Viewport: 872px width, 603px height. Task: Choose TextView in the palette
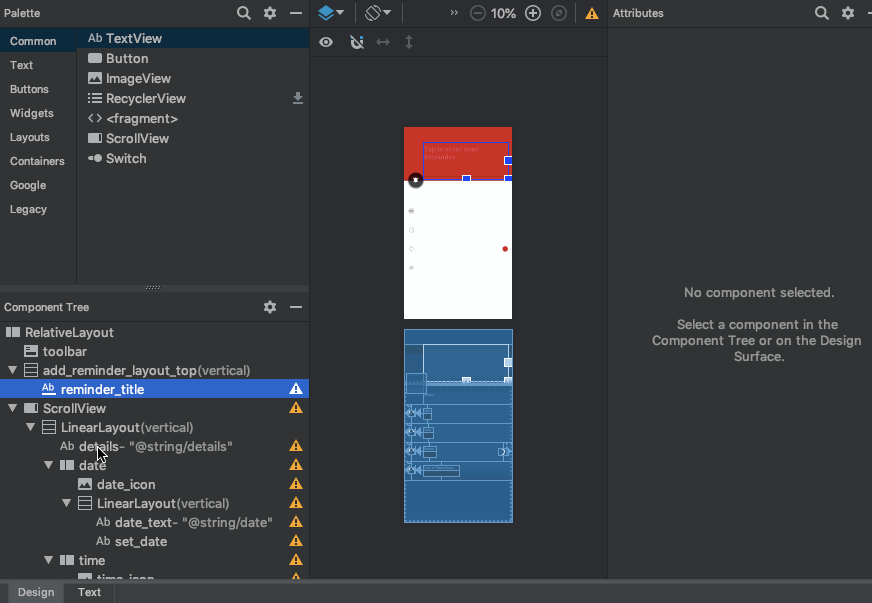point(193,38)
